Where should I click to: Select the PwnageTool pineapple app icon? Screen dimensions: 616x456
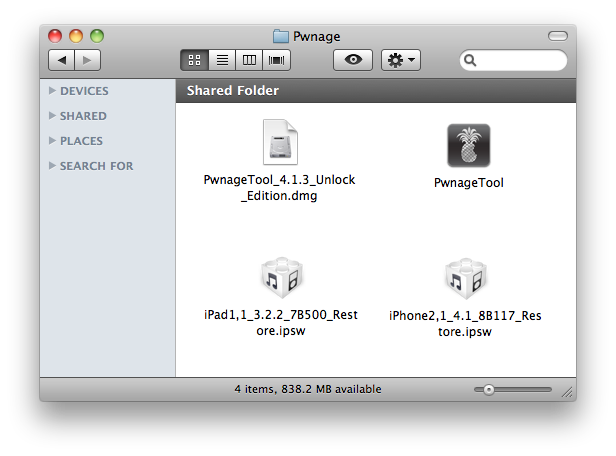[468, 145]
